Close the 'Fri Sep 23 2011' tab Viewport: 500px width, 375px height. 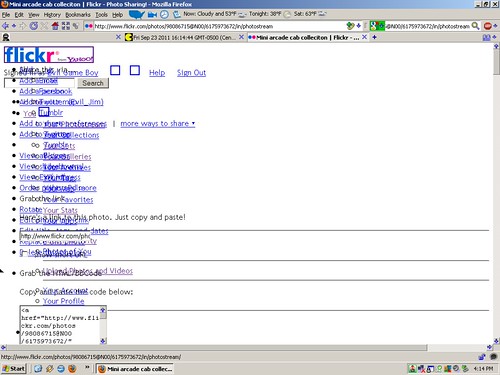241,37
